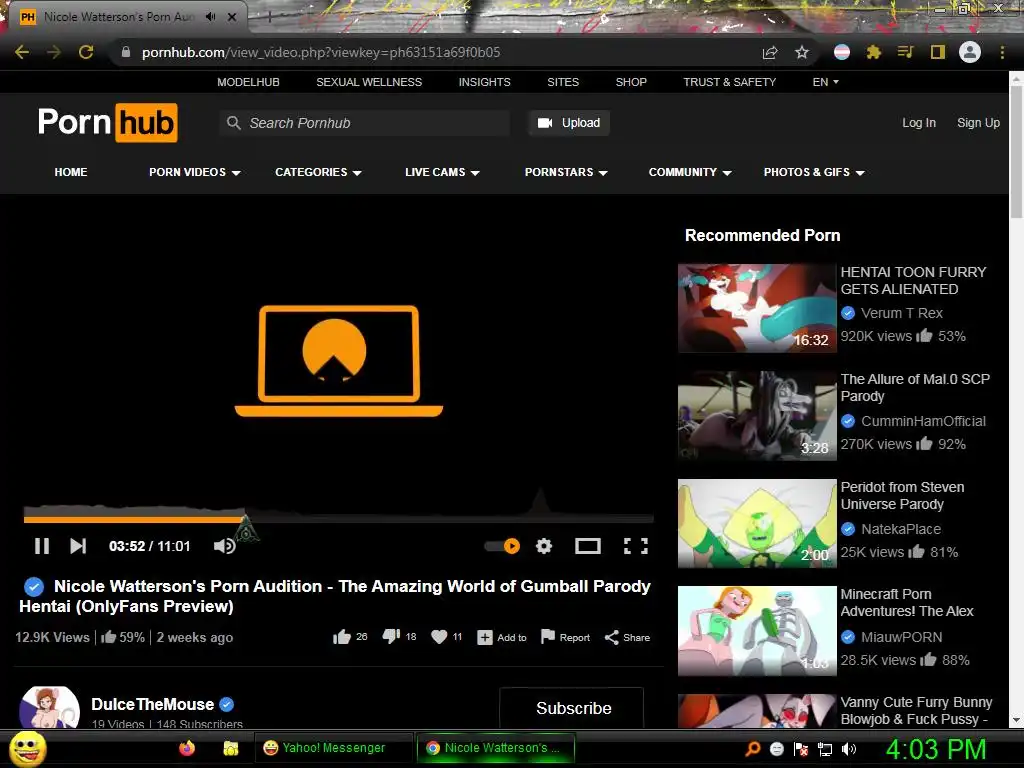Toggle the browser side panel icon

pyautogui.click(x=937, y=52)
